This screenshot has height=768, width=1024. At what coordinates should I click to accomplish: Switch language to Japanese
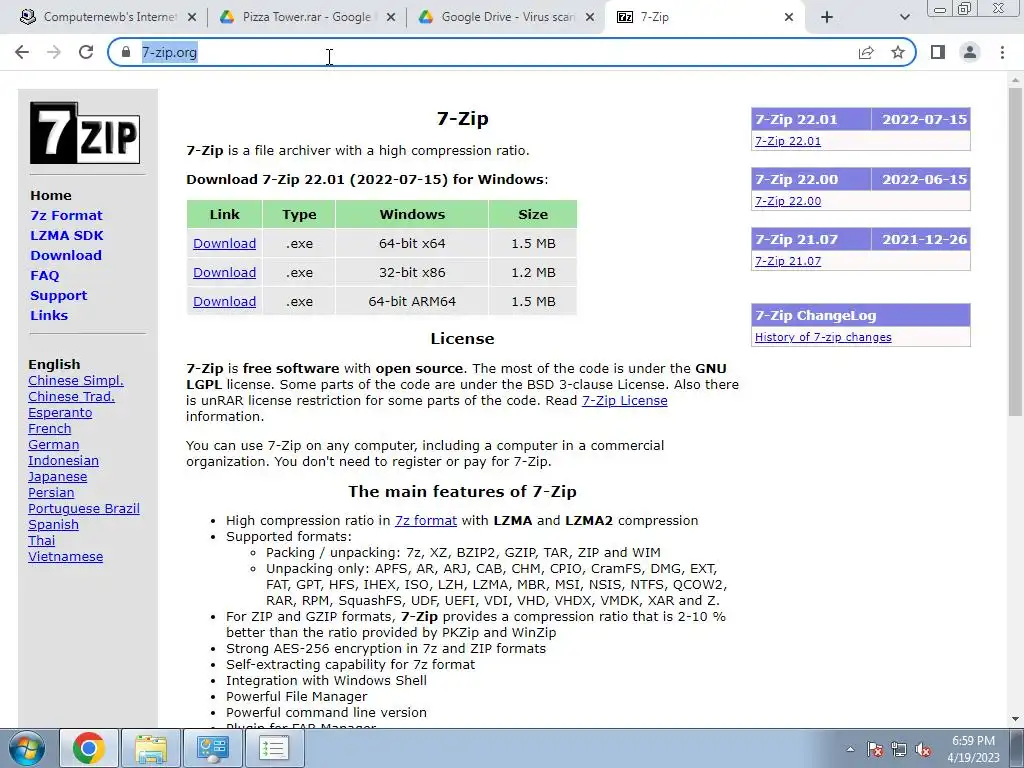57,477
